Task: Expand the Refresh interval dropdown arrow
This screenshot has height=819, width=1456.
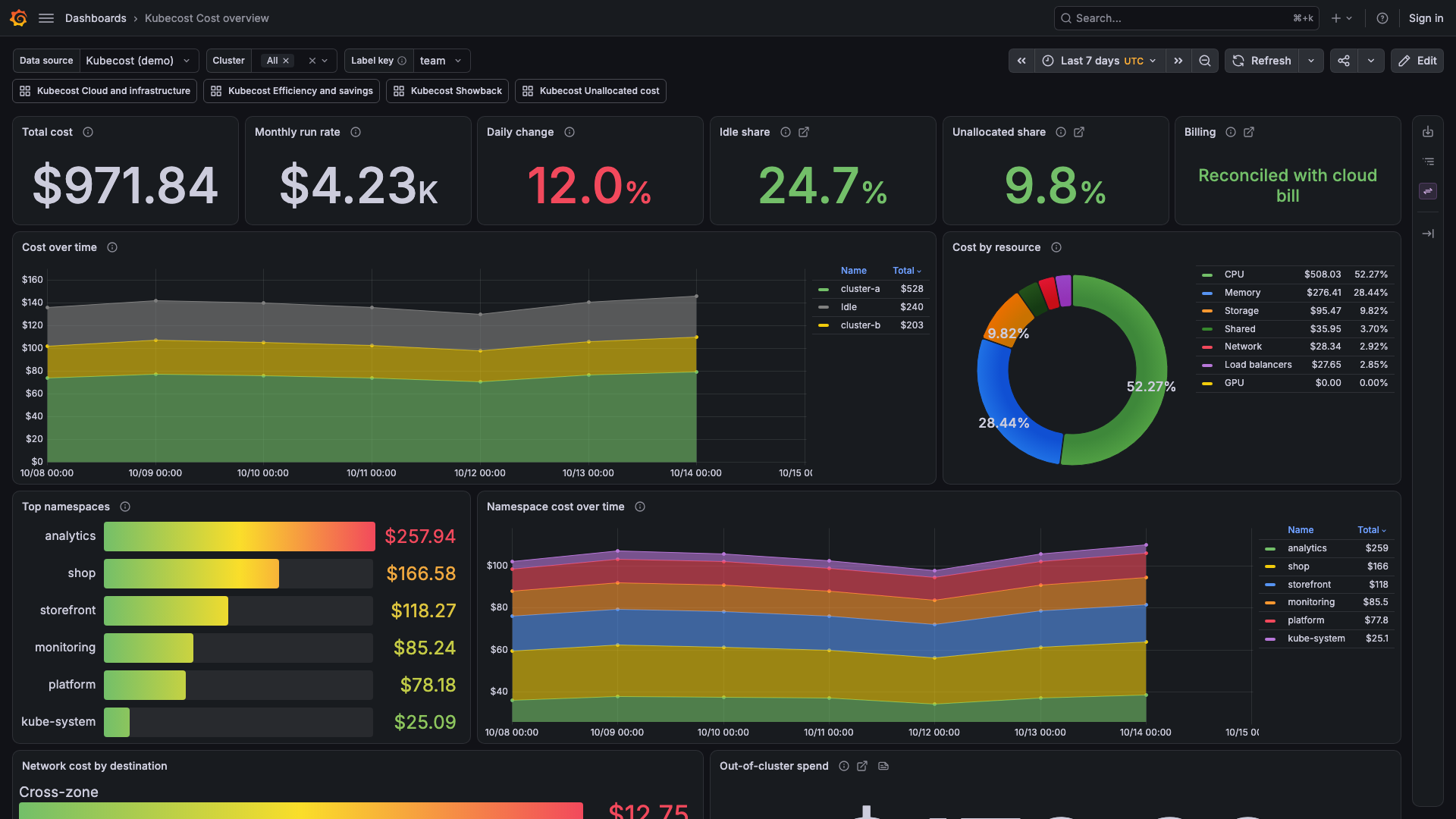Action: pyautogui.click(x=1311, y=61)
